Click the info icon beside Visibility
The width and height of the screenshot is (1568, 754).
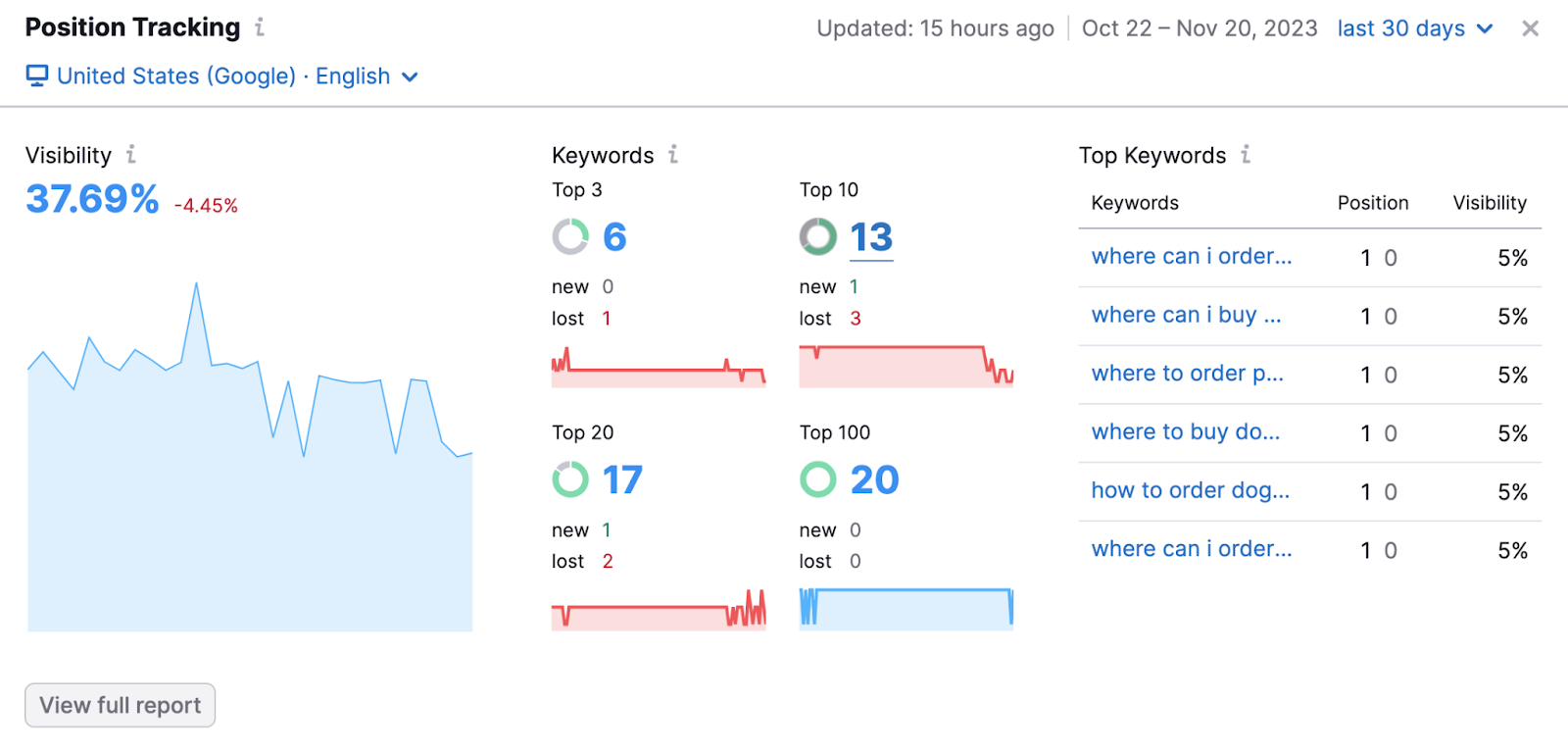pyautogui.click(x=130, y=155)
